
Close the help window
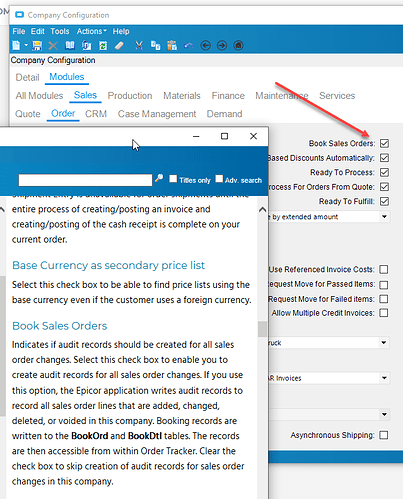tap(253, 136)
